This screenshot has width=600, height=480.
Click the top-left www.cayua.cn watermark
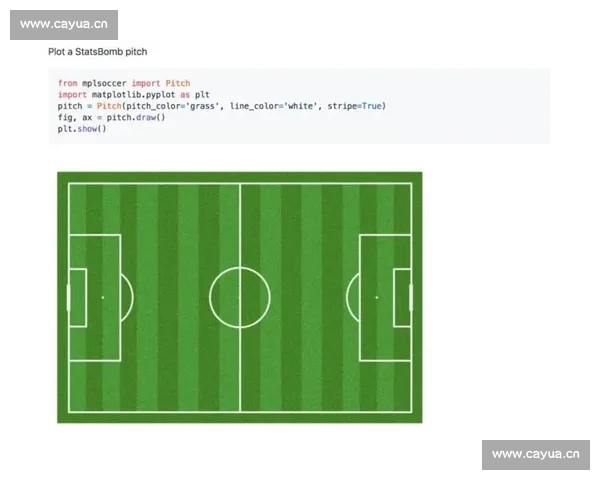pos(64,25)
